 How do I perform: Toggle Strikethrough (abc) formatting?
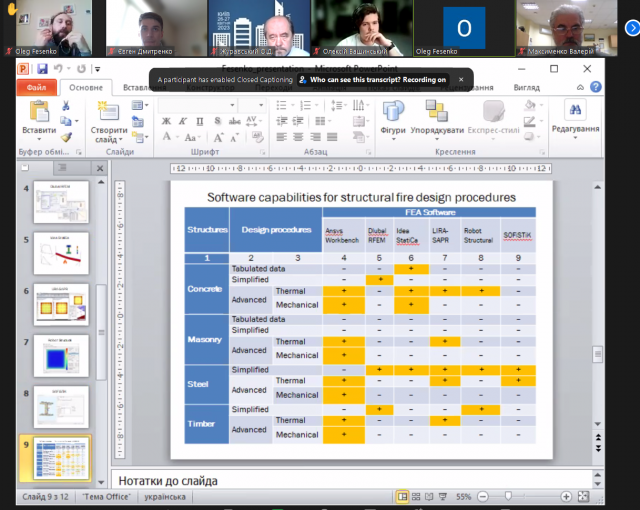pos(234,121)
